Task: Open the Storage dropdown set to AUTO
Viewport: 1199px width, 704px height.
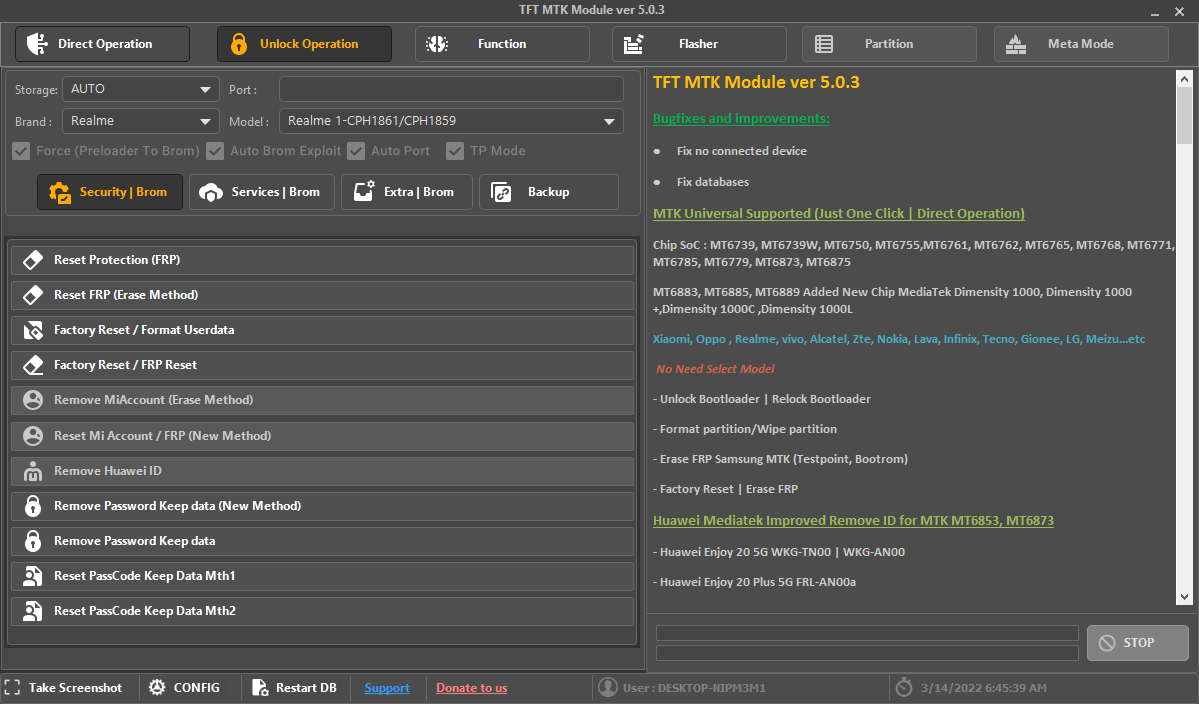Action: click(x=141, y=89)
